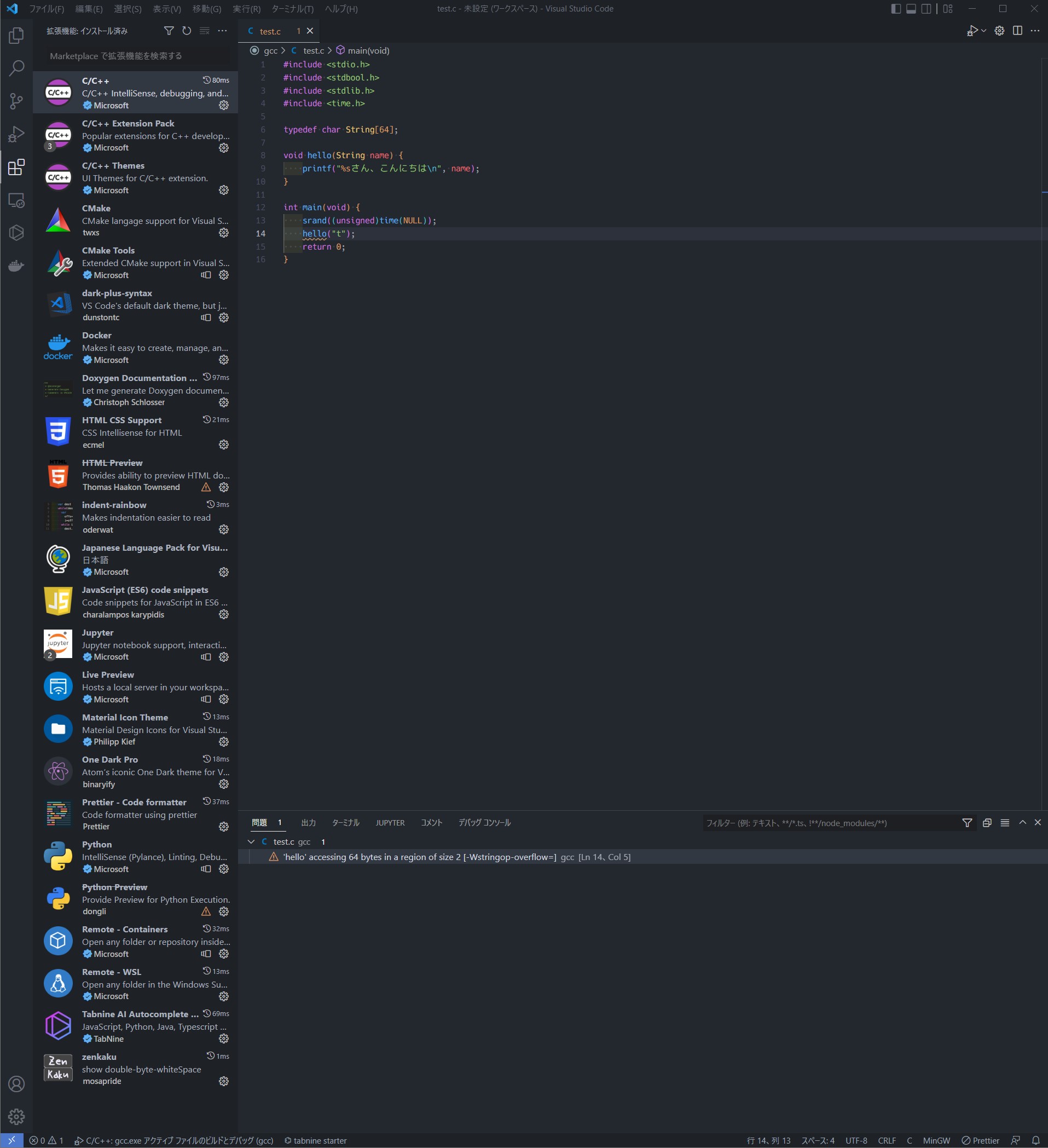This screenshot has height=1148, width=1048.
Task: Open the Docker view in activity bar
Action: 16,266
